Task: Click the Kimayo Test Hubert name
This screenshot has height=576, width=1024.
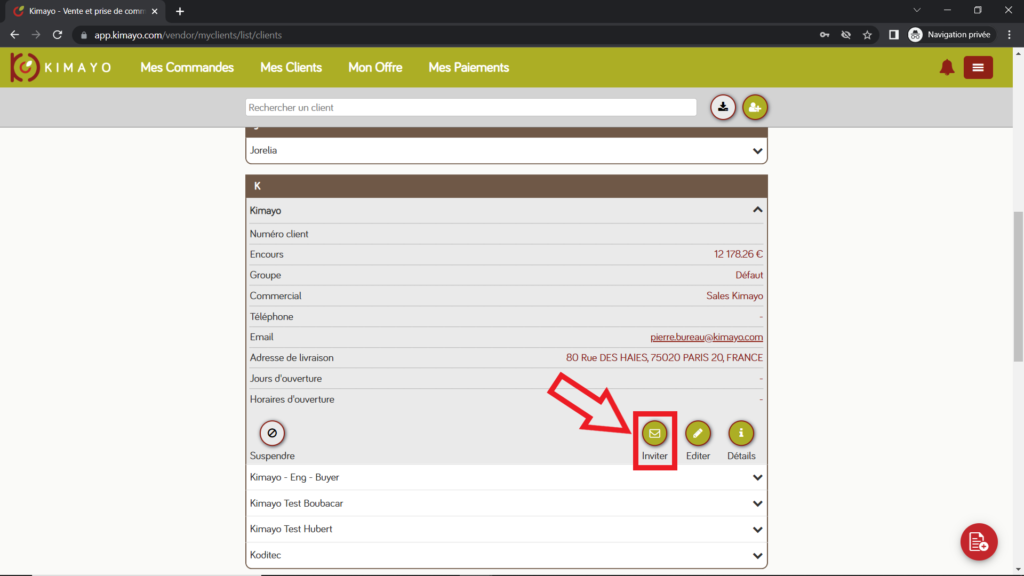Action: pyautogui.click(x=291, y=529)
